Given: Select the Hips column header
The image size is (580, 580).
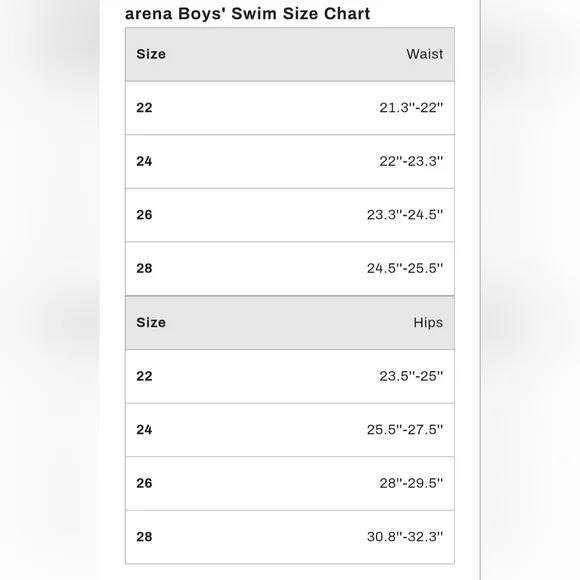Looking at the screenshot, I should (x=428, y=323).
